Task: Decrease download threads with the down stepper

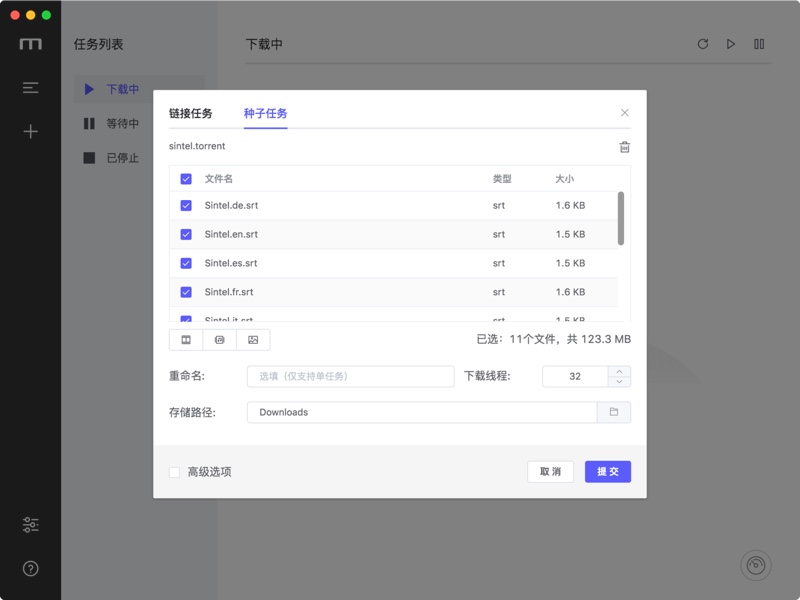Action: 621,381
